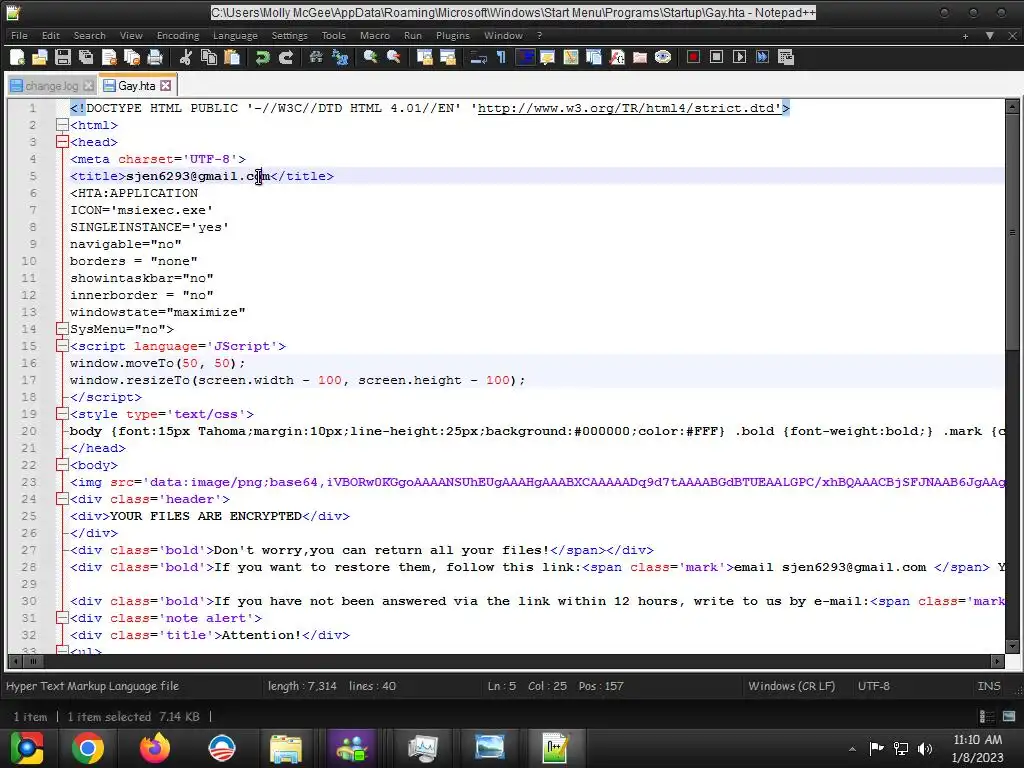Close the change.log tab with its X

coord(88,86)
